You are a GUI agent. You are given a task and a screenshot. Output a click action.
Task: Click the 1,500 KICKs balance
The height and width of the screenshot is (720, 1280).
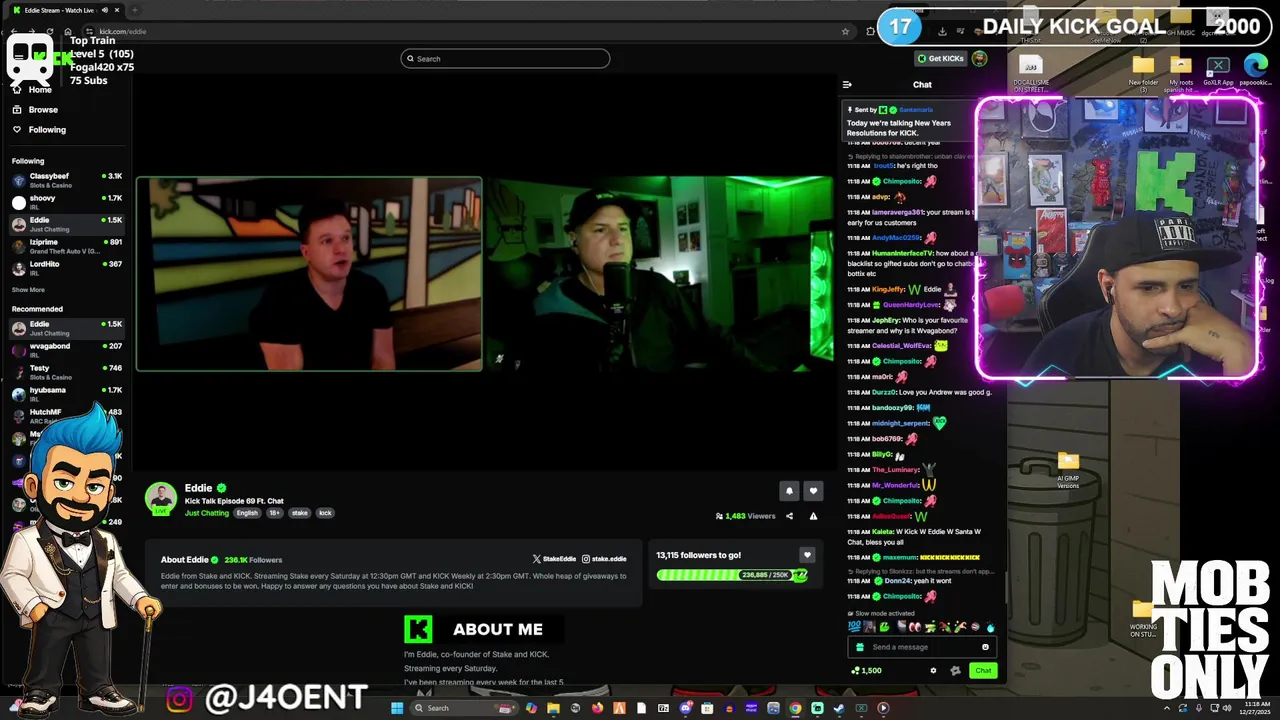(866, 671)
